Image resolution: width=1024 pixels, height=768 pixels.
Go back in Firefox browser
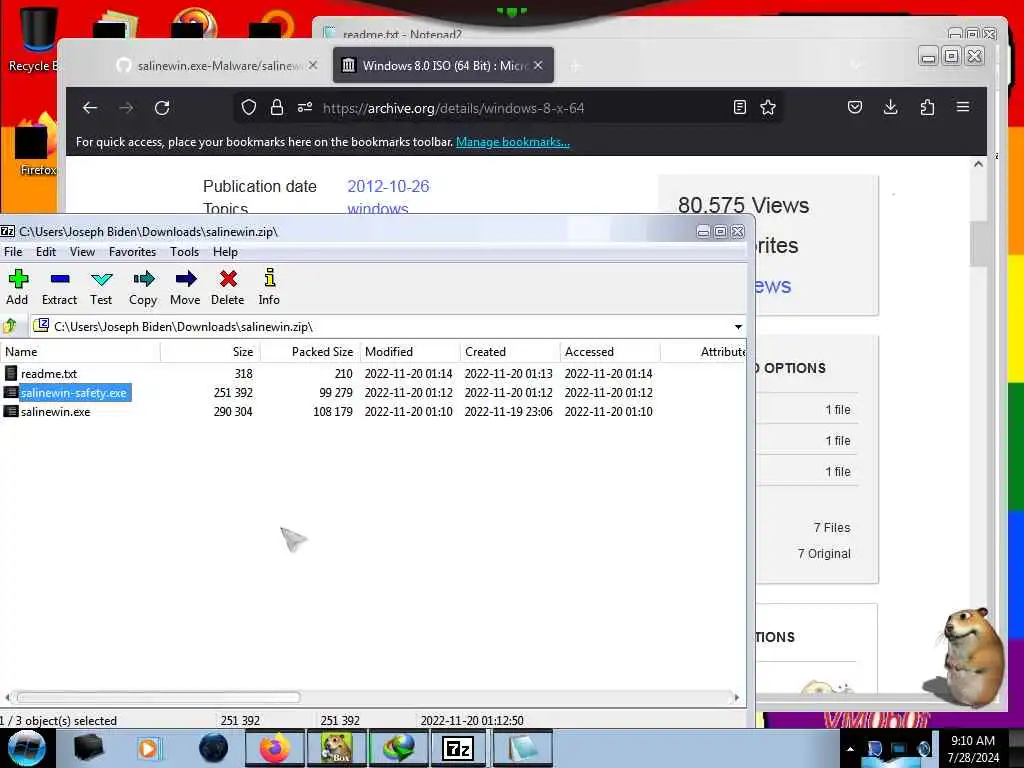pyautogui.click(x=90, y=108)
